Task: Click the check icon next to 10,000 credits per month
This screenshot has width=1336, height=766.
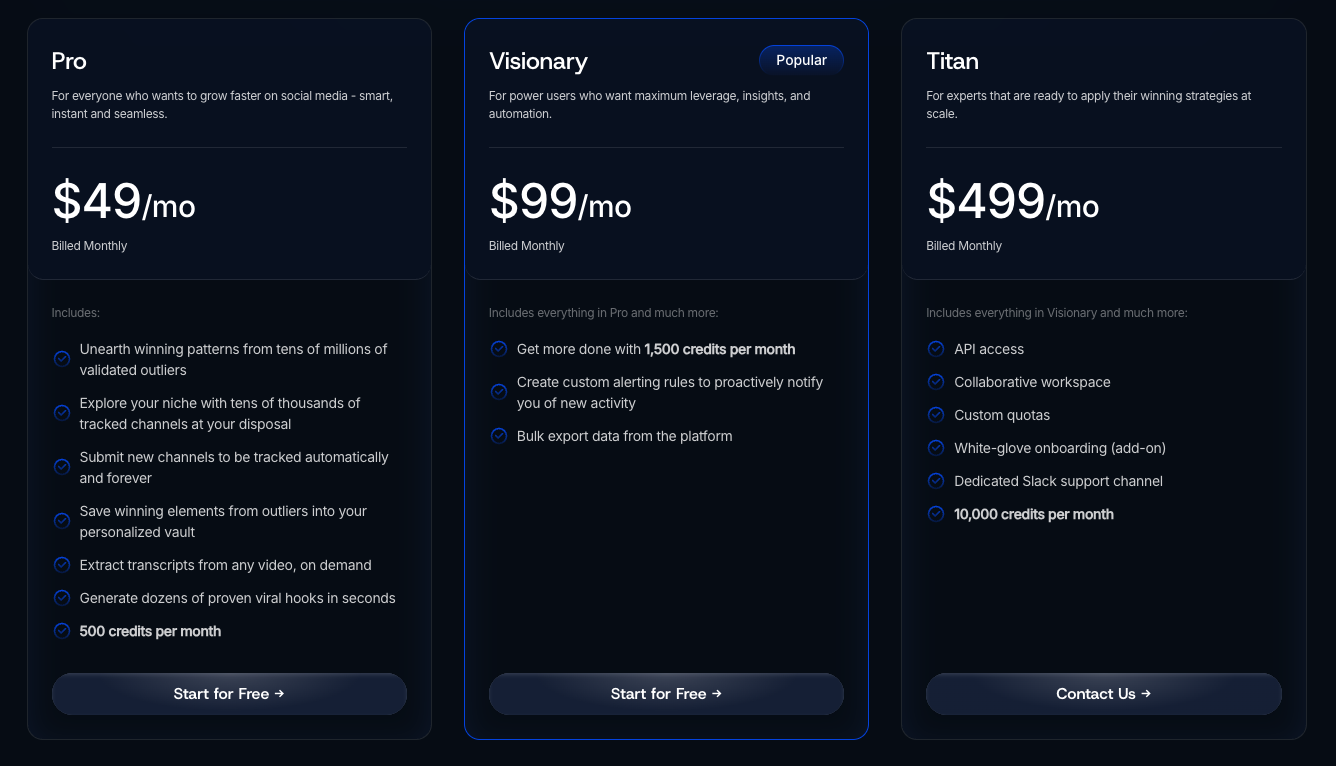Action: click(936, 514)
